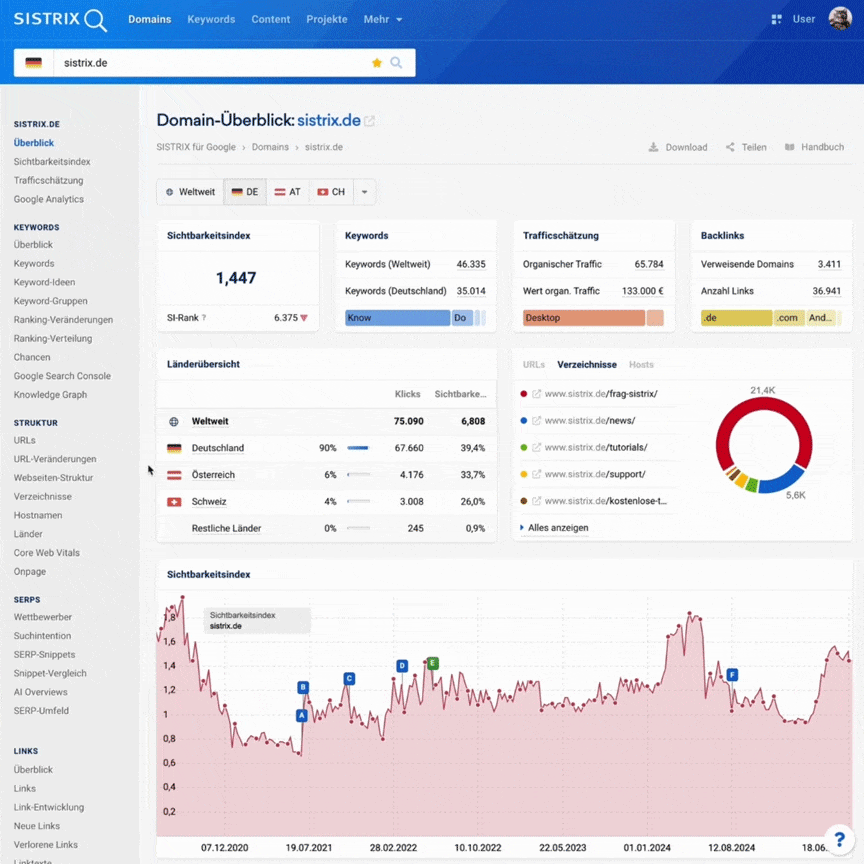Open the apps grid icon beside User
Screen dimensions: 864x864
[776, 19]
